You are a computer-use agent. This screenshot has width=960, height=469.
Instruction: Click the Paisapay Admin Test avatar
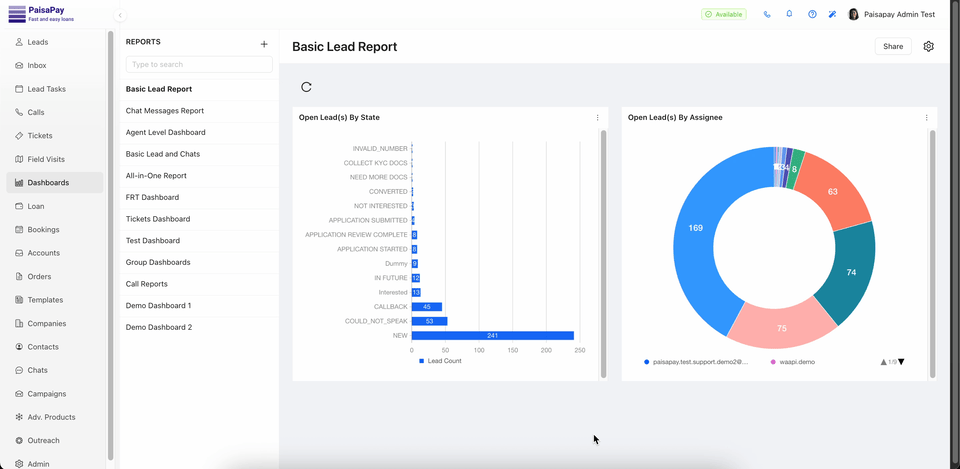coord(853,15)
